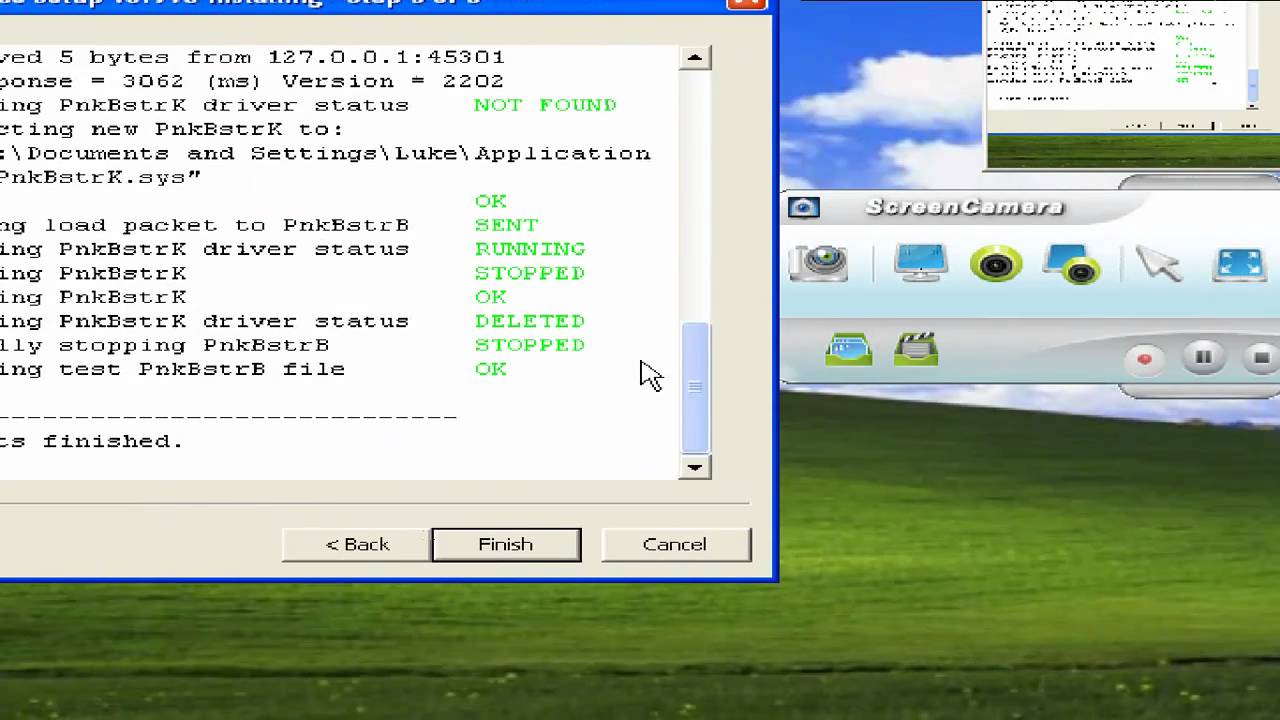
Task: Click the "PnkBstrK.sys" file name text
Action: [93, 177]
